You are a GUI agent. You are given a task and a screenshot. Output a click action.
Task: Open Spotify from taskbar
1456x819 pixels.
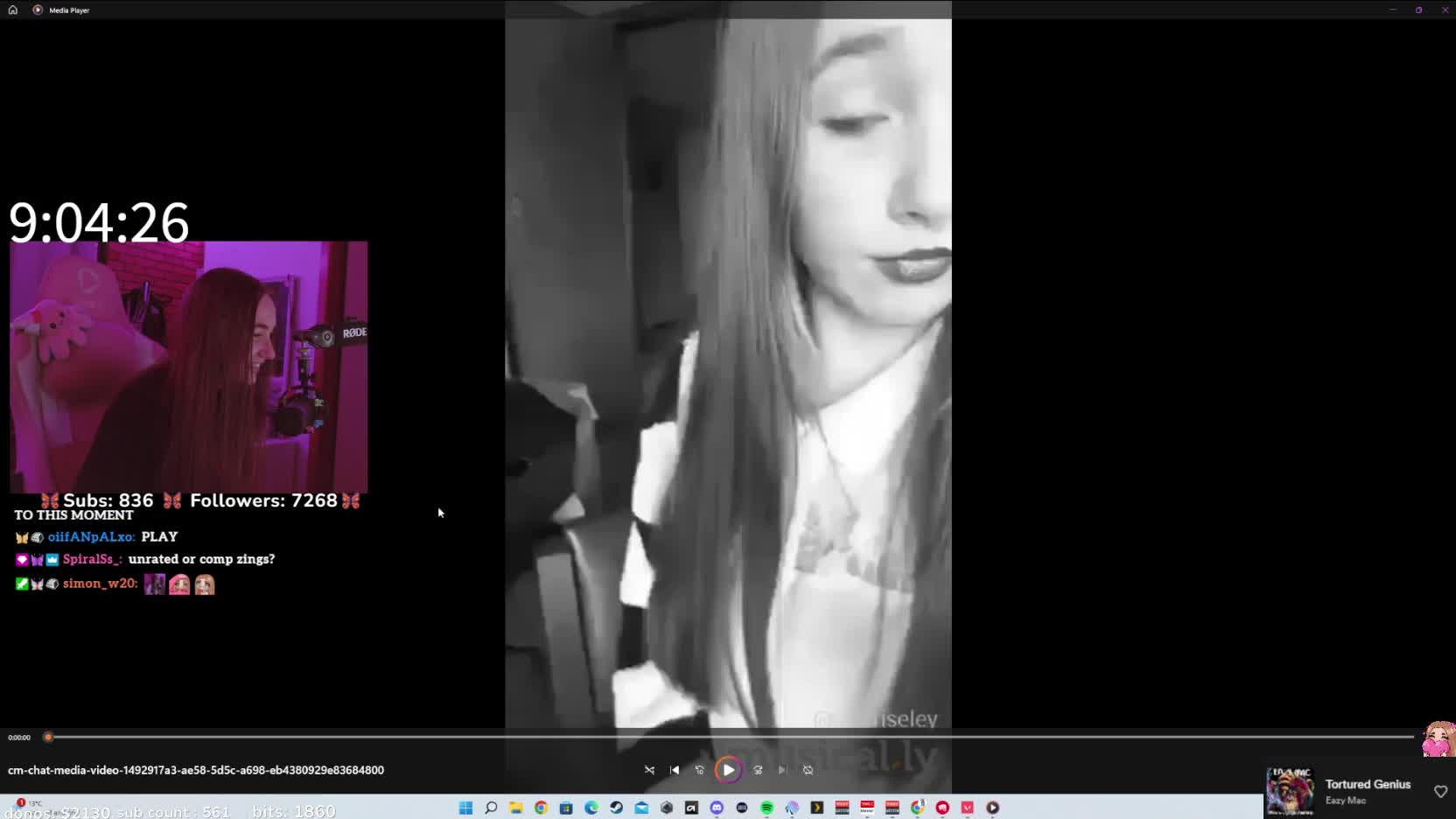(767, 808)
